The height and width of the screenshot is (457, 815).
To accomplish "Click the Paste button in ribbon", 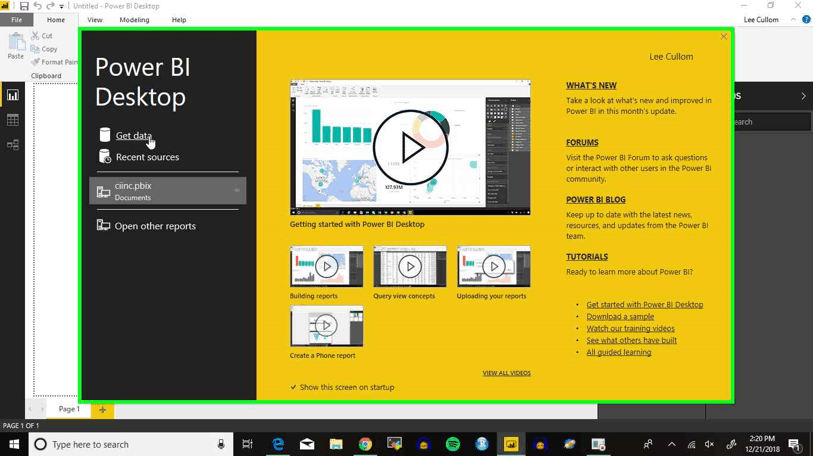I will (16, 46).
